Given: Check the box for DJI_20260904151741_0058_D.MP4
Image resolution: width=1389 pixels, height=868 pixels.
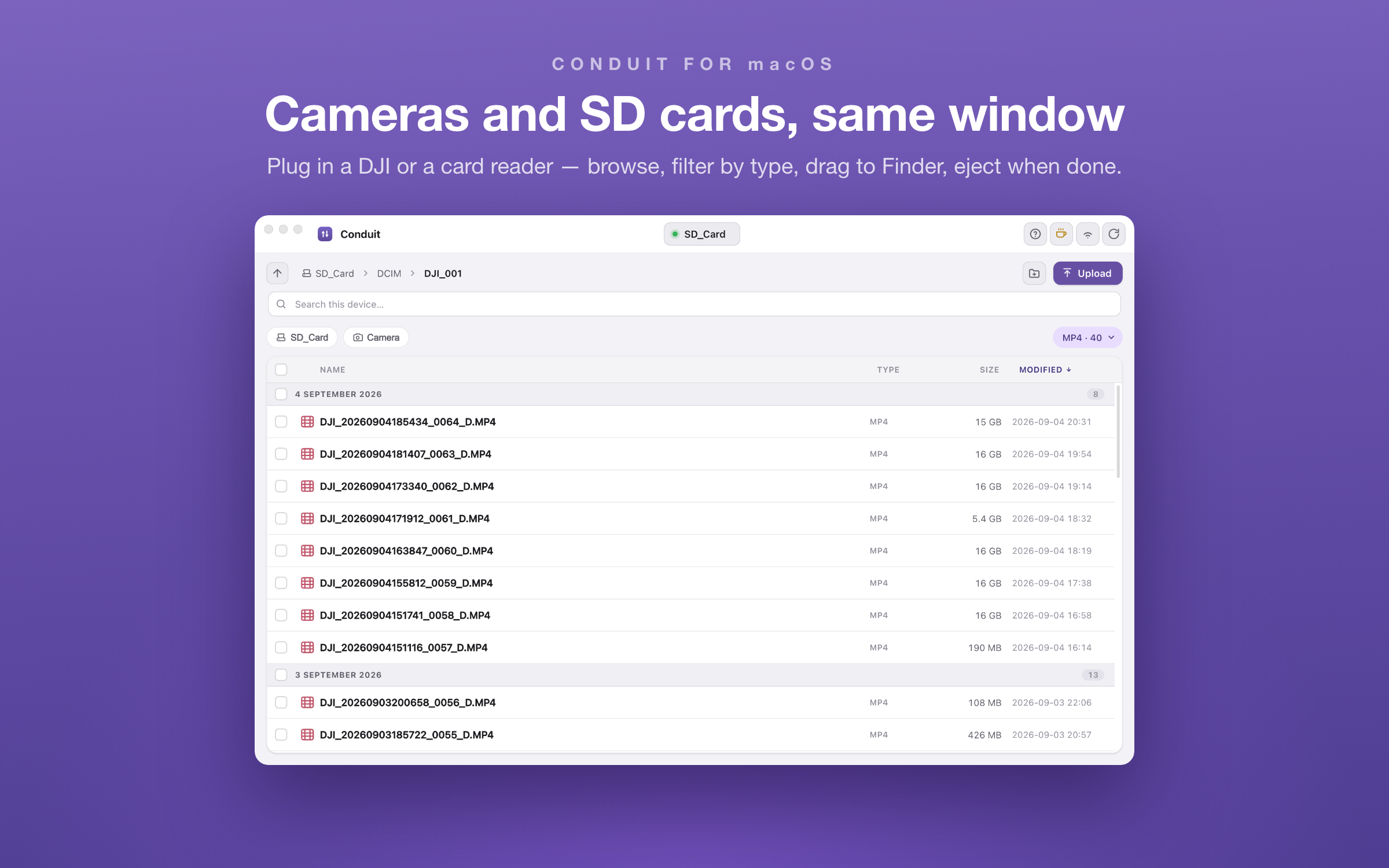Looking at the screenshot, I should [x=281, y=615].
